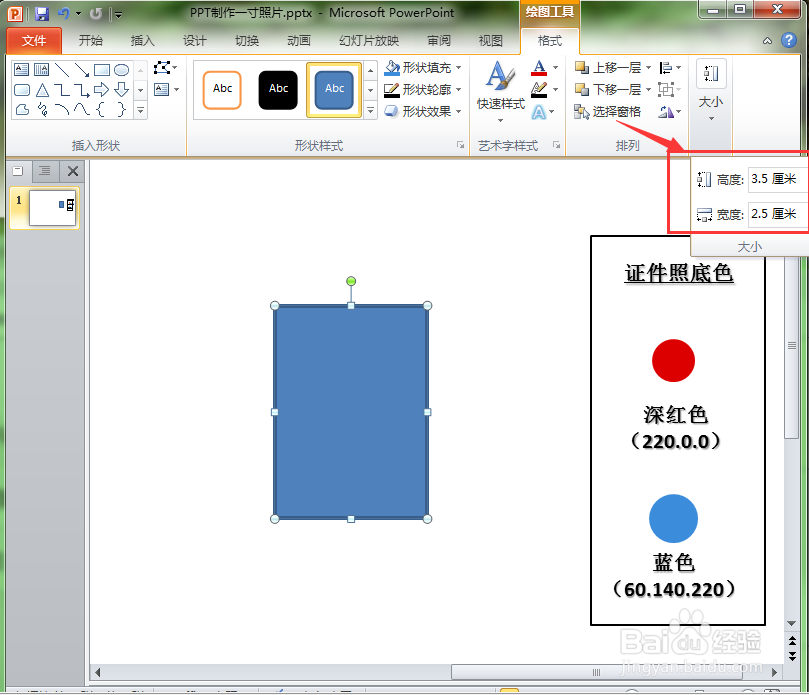Viewport: 809px width, 695px height.
Task: Click the 宽度 width input field
Action: pos(776,214)
